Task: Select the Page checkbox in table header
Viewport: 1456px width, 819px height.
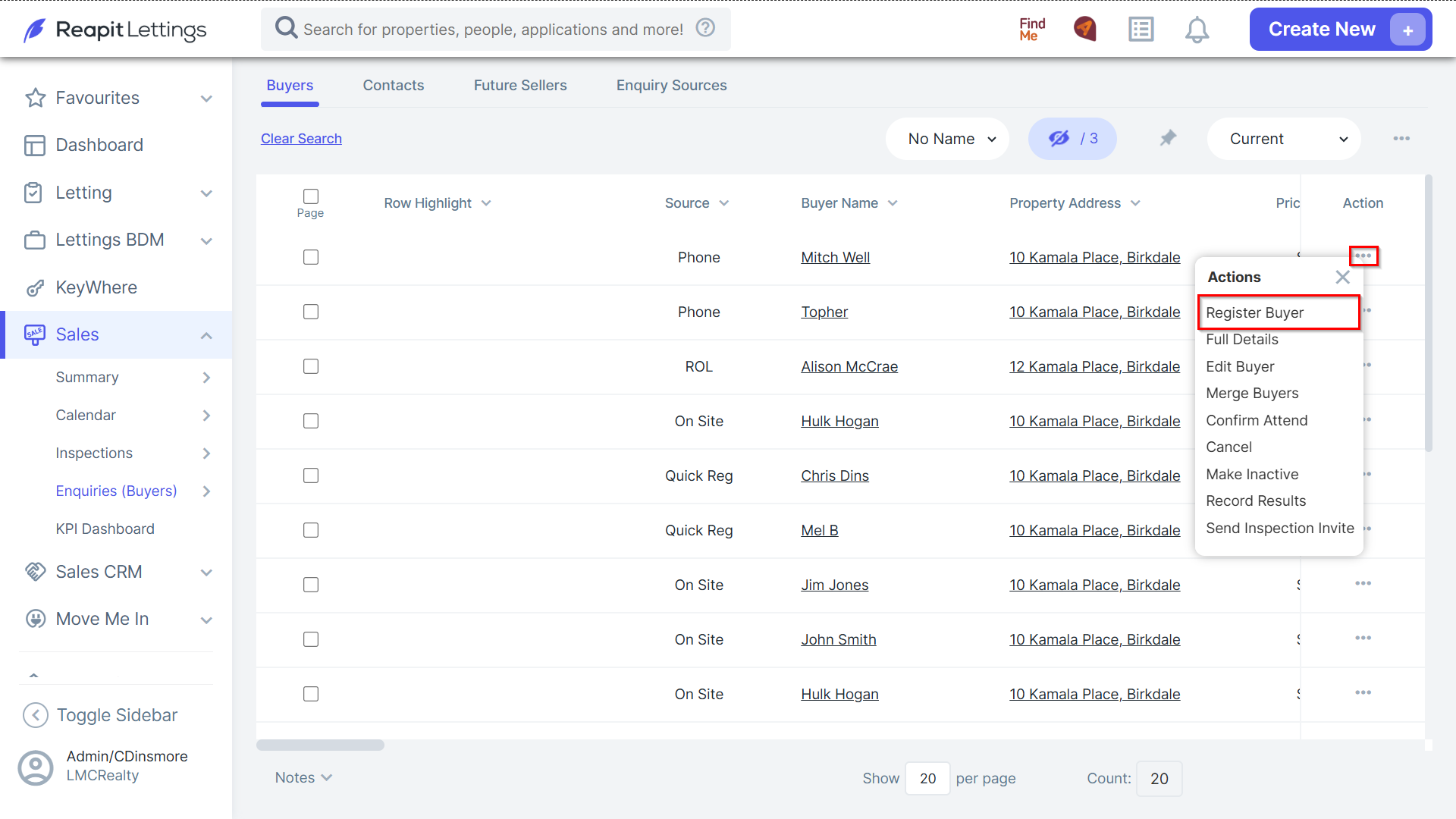Action: click(x=311, y=196)
